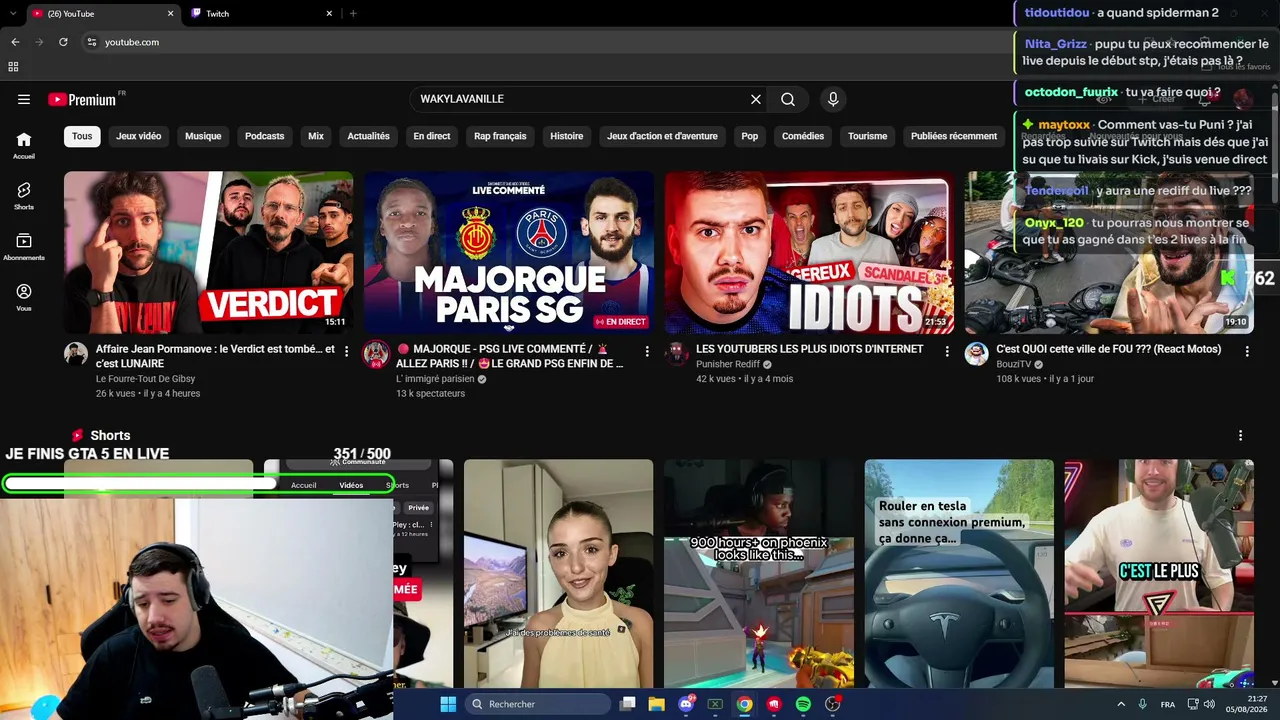Open BouziTV channel avatar
The height and width of the screenshot is (720, 1280).
[x=976, y=354]
